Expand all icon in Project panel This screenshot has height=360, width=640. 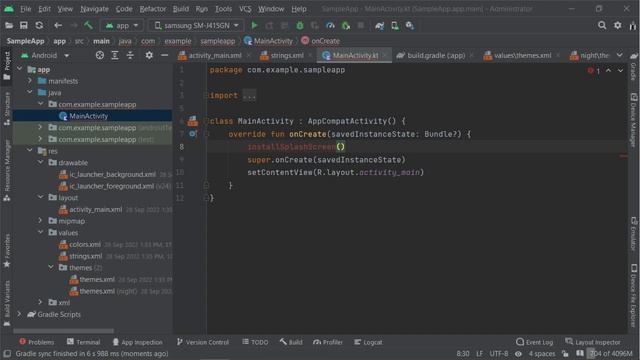115,55
